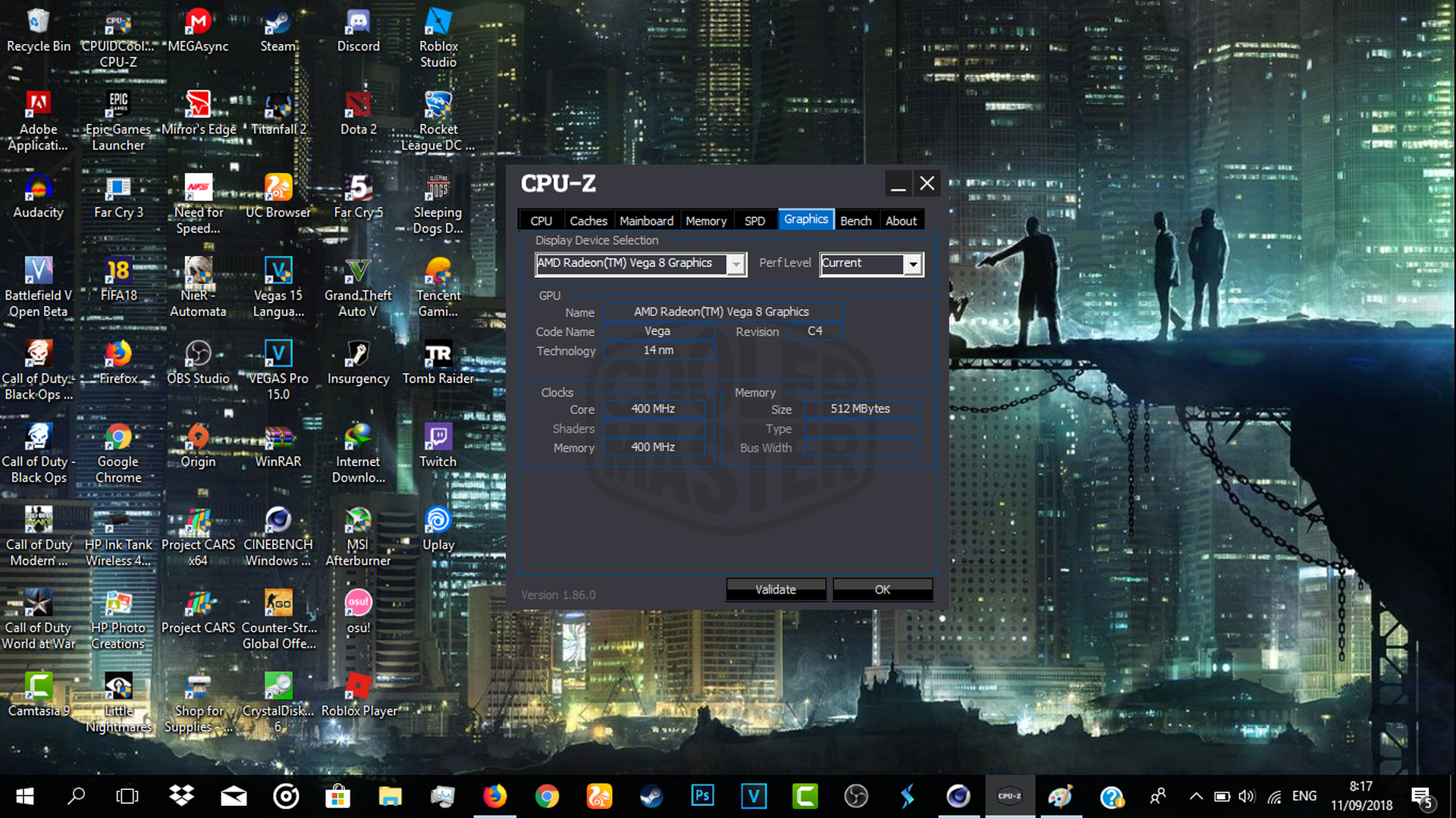Viewport: 1456px width, 818px height.
Task: Show hidden system tray icons
Action: (x=1196, y=796)
